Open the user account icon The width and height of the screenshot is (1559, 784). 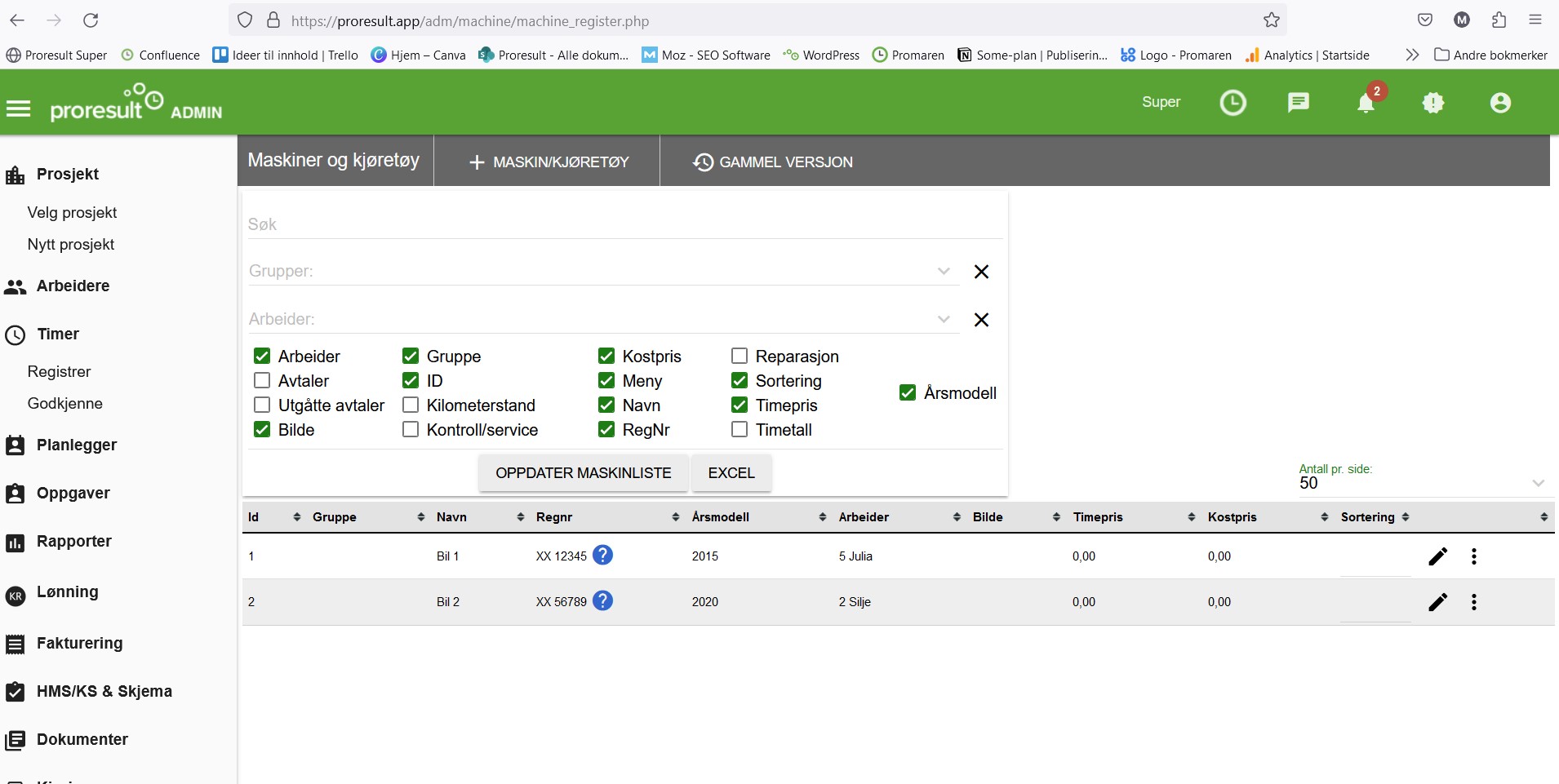(x=1500, y=102)
